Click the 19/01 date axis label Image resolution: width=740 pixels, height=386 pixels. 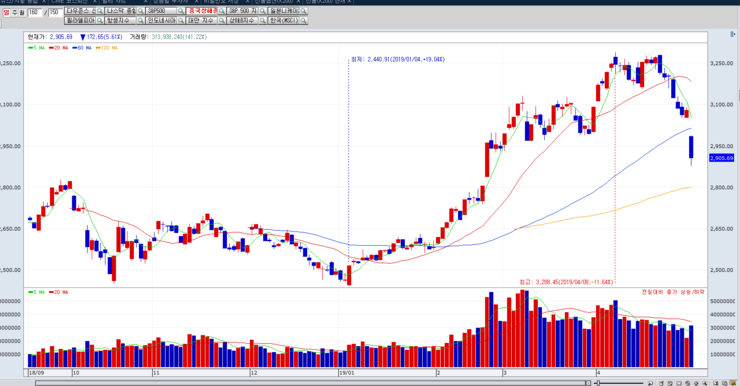346,373
